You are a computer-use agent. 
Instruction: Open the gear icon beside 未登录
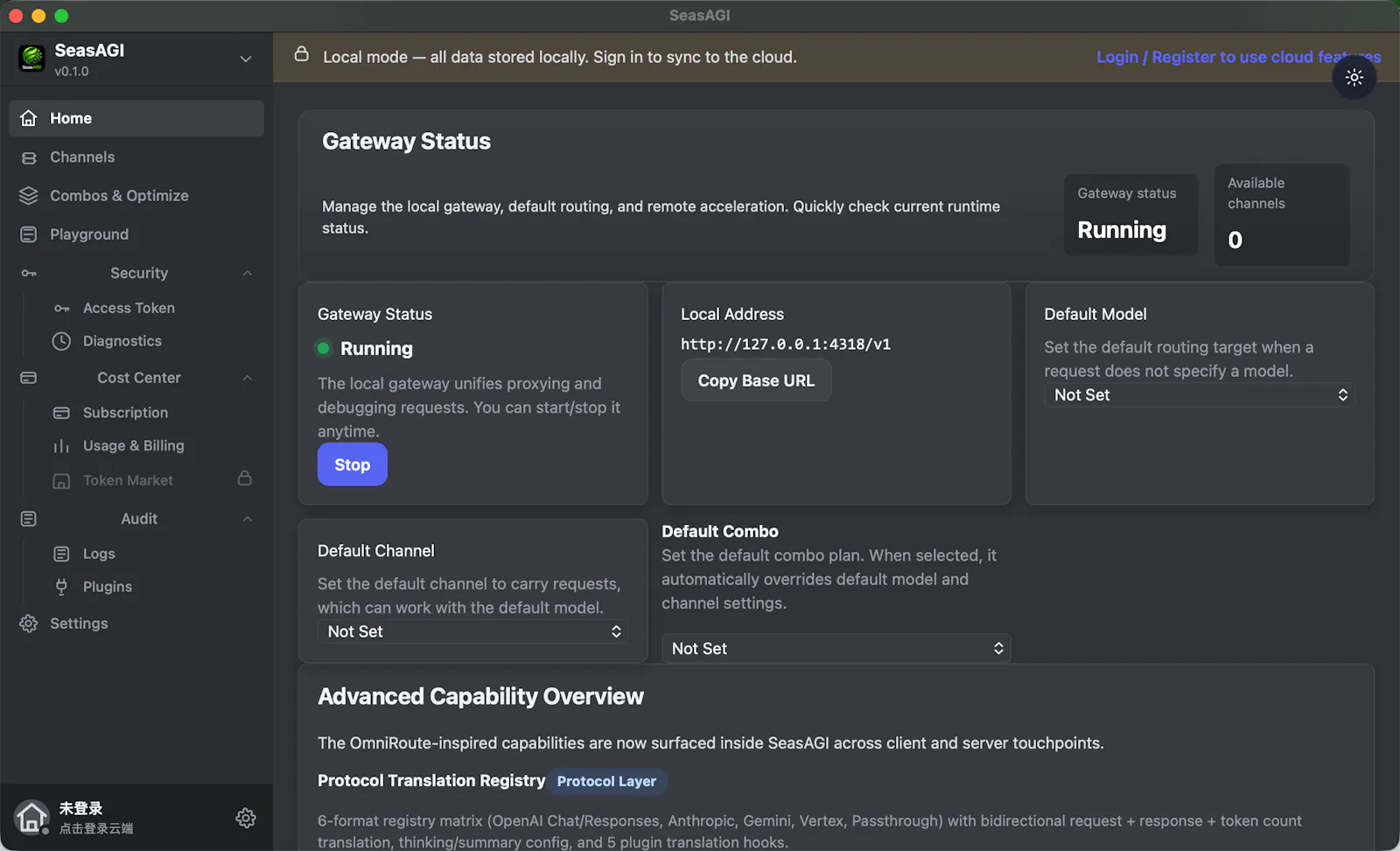coord(246,818)
